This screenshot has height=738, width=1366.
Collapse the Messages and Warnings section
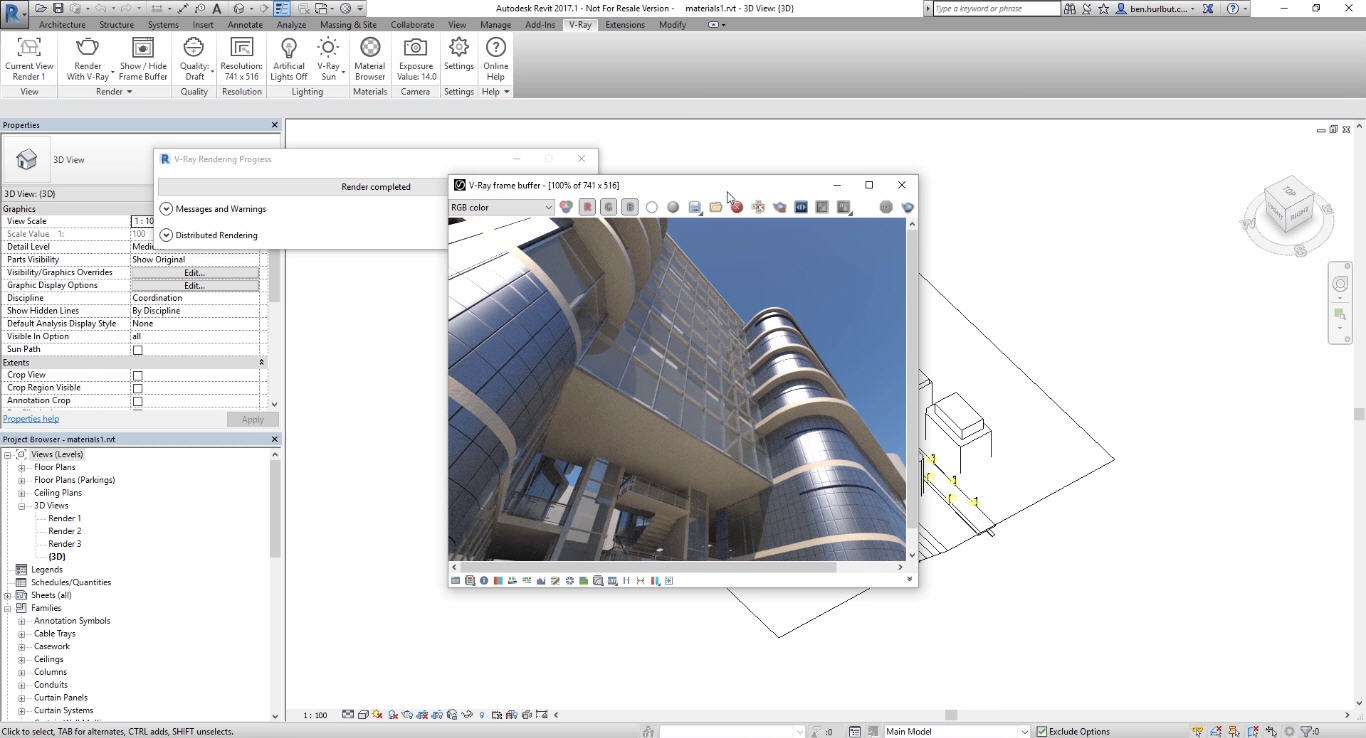coord(164,209)
